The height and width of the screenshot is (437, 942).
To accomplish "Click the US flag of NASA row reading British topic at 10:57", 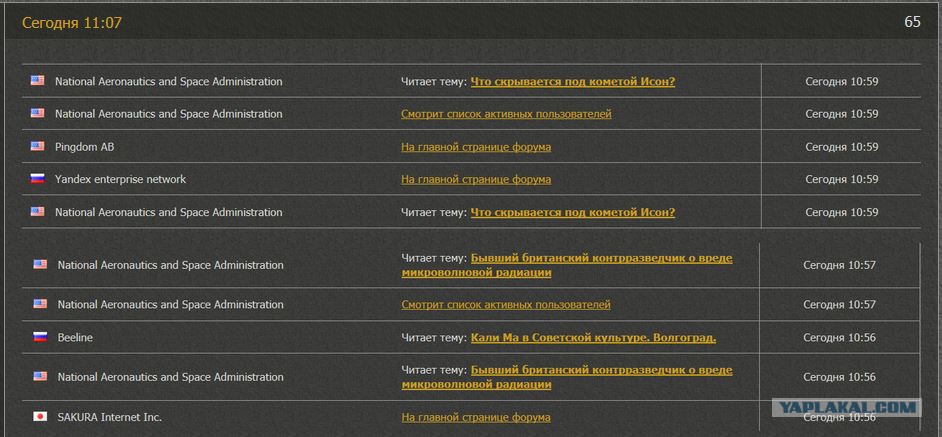I will (40, 264).
